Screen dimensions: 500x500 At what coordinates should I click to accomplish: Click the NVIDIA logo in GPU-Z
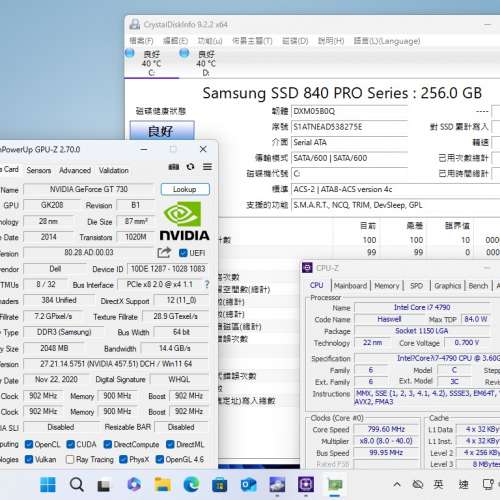(x=184, y=221)
